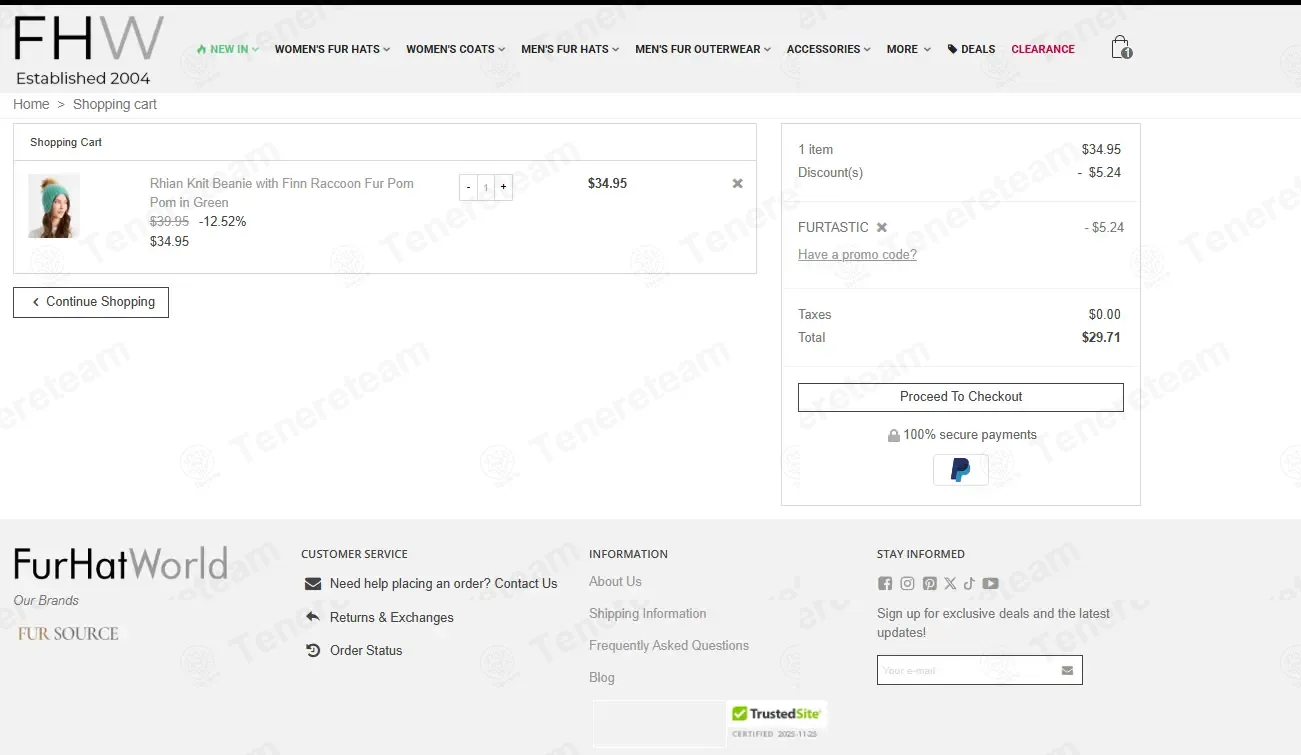Screen dimensions: 1301x755
Task: Click Proceed To Checkout button
Action: [961, 397]
